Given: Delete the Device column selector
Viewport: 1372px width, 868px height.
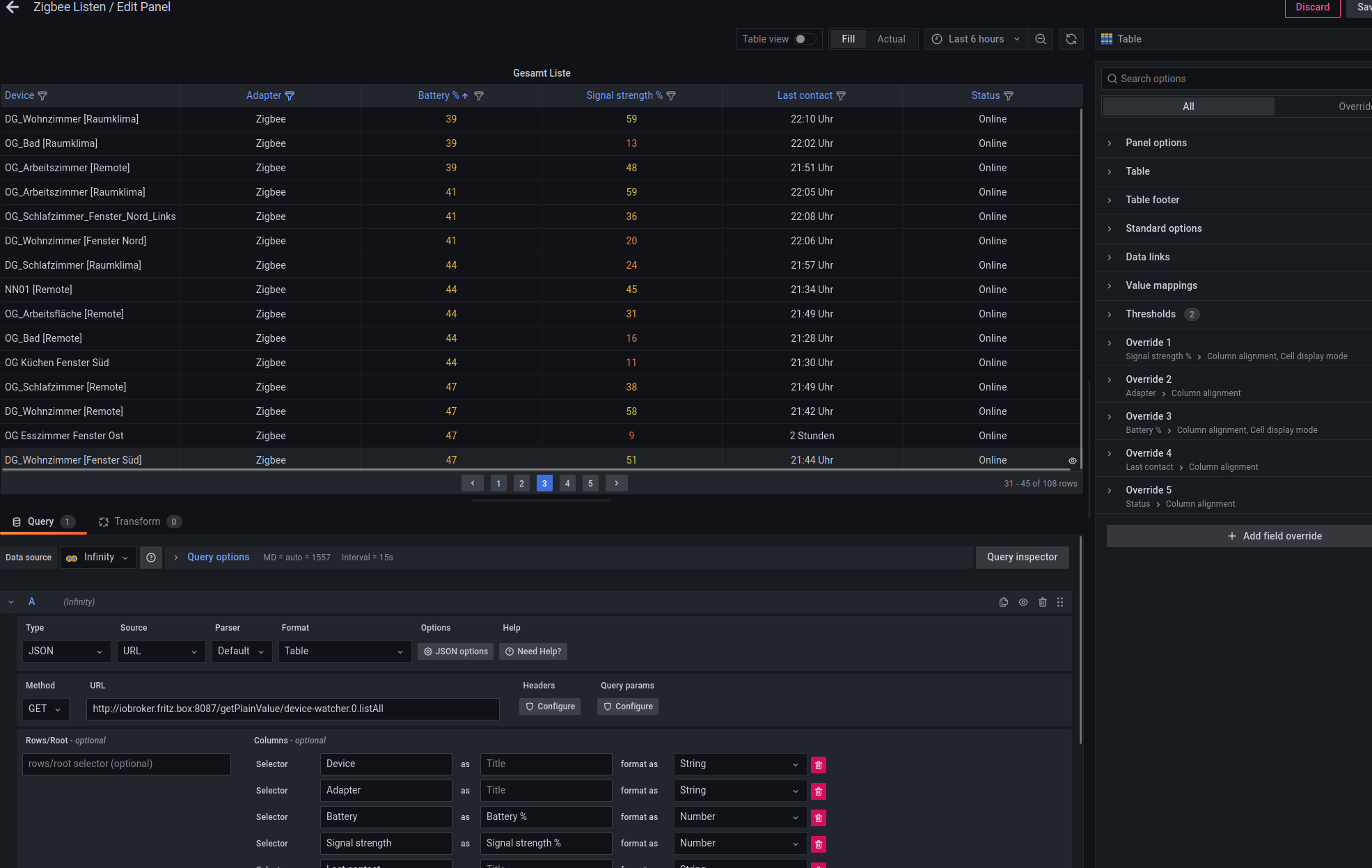Looking at the screenshot, I should [819, 765].
